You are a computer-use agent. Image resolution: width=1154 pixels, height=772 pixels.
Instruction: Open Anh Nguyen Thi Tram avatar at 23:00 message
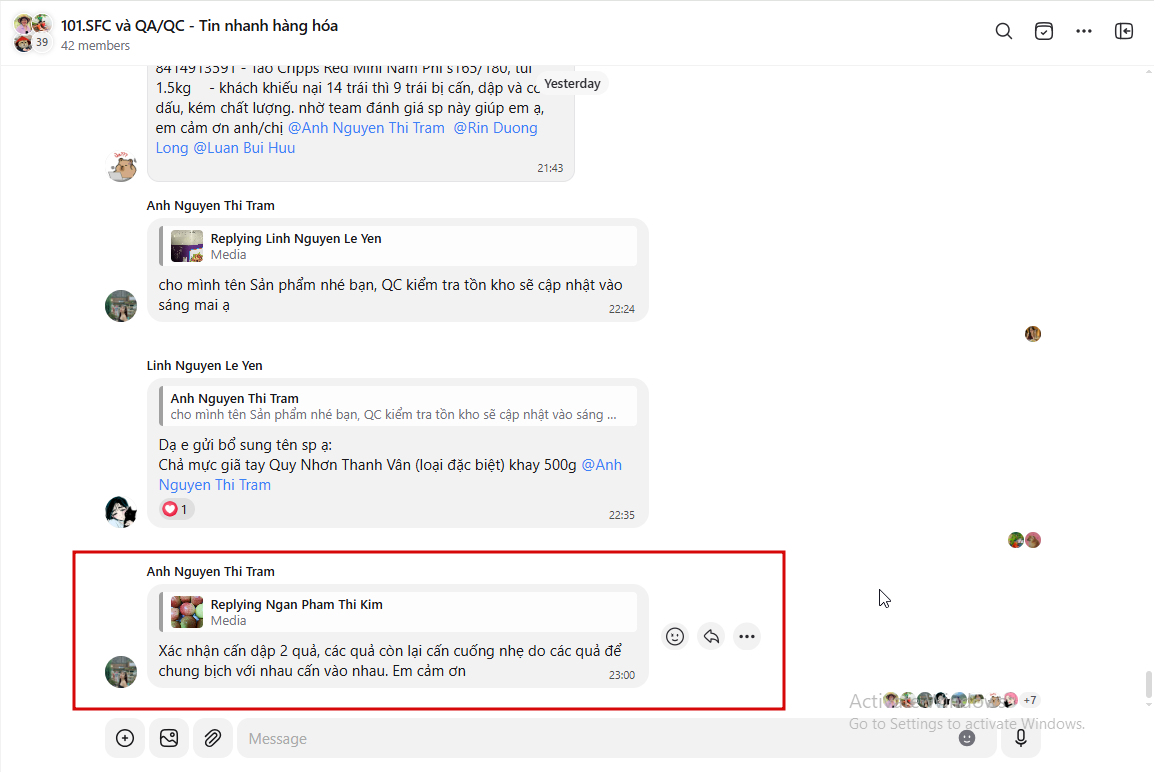click(x=121, y=672)
